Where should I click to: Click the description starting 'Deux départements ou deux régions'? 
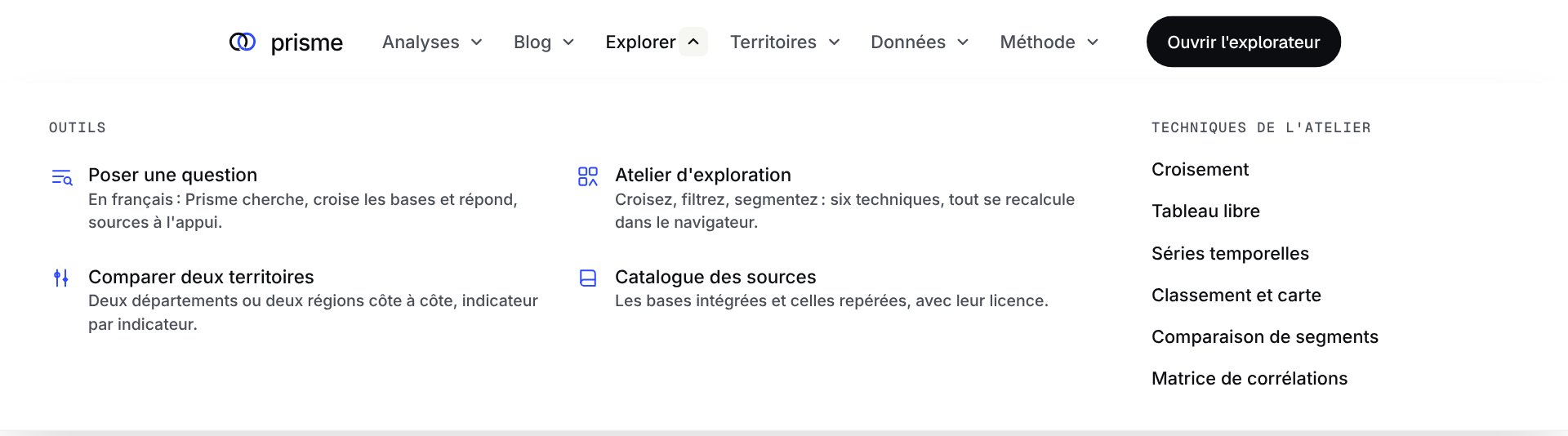313,312
